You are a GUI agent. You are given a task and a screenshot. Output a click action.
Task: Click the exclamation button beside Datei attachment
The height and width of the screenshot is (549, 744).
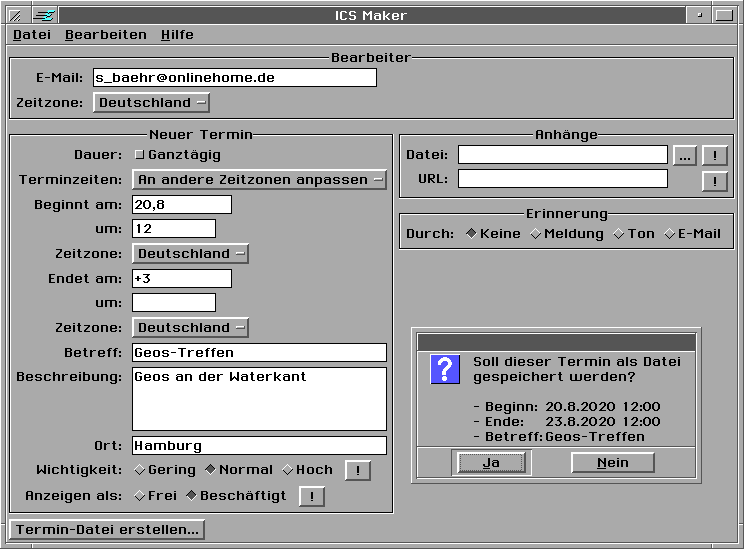click(x=714, y=155)
